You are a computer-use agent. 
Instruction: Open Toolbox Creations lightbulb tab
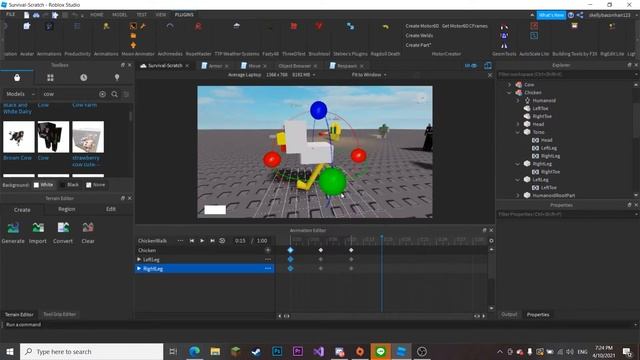tap(117, 78)
